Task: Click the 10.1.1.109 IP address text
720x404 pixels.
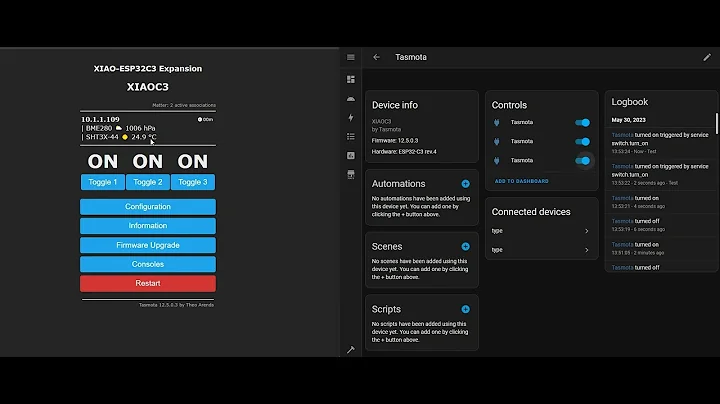Action: [100, 119]
